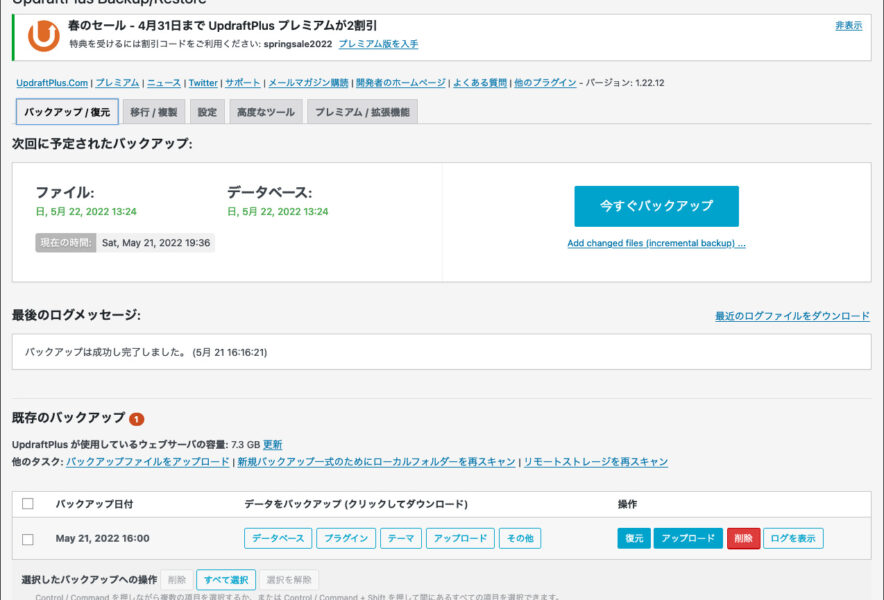The width and height of the screenshot is (884, 600).
Task: Download the recent log file link
Action: click(792, 316)
